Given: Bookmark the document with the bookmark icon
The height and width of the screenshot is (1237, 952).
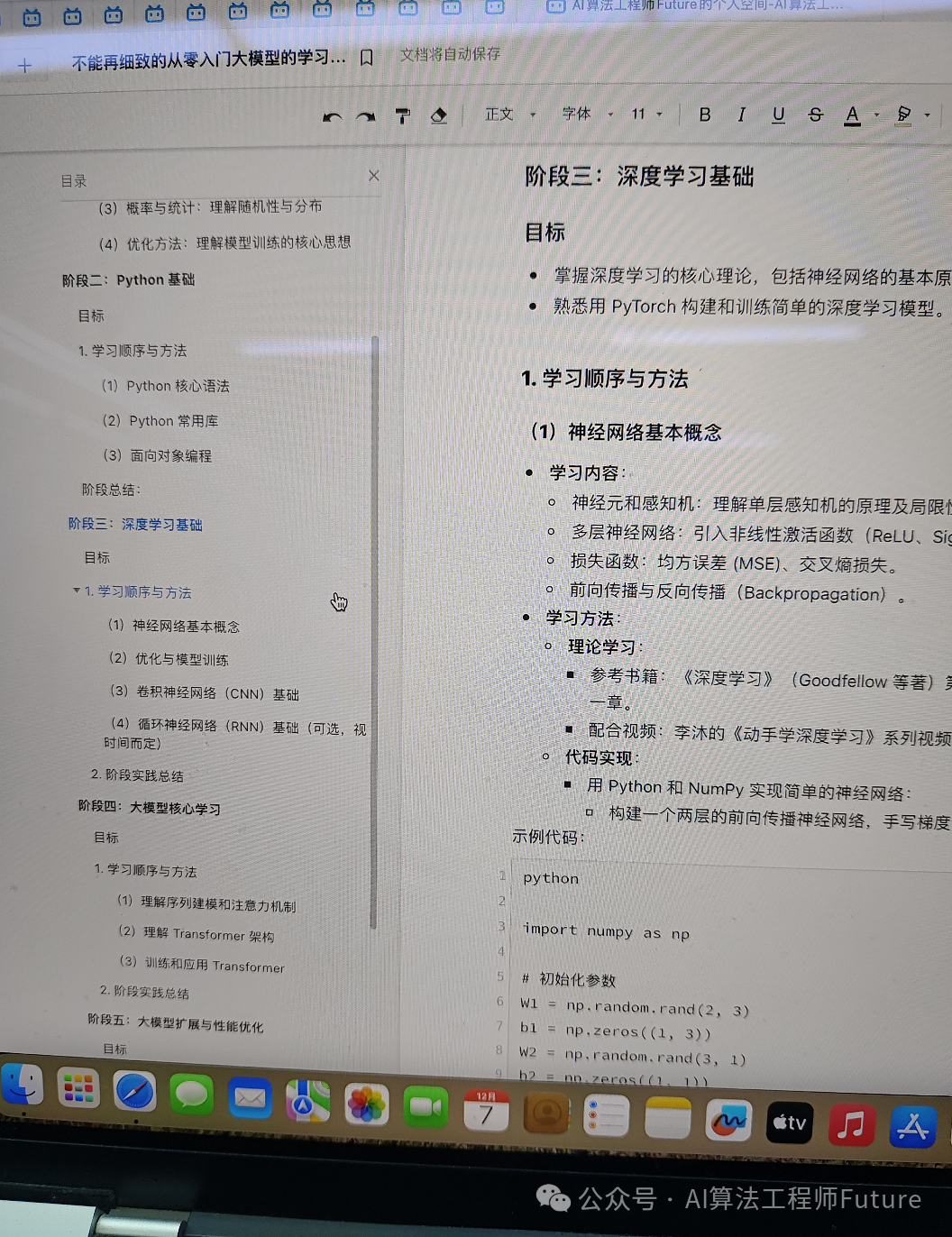Looking at the screenshot, I should 366,58.
